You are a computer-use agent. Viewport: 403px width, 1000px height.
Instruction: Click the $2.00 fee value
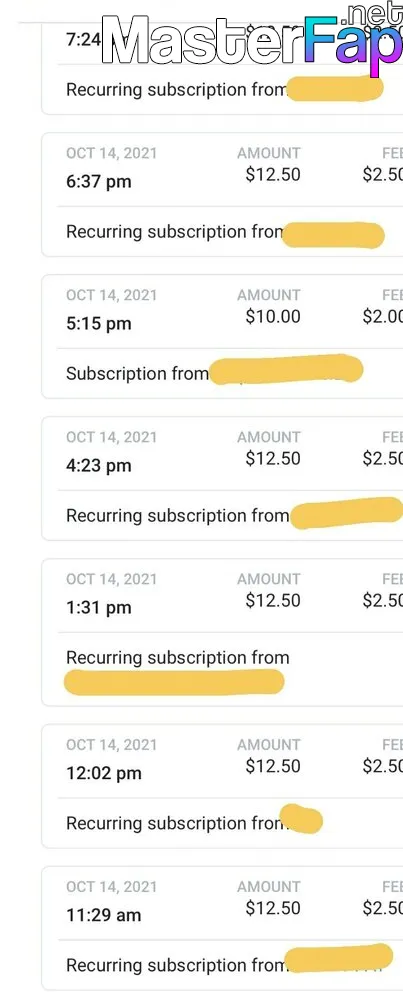coord(383,316)
